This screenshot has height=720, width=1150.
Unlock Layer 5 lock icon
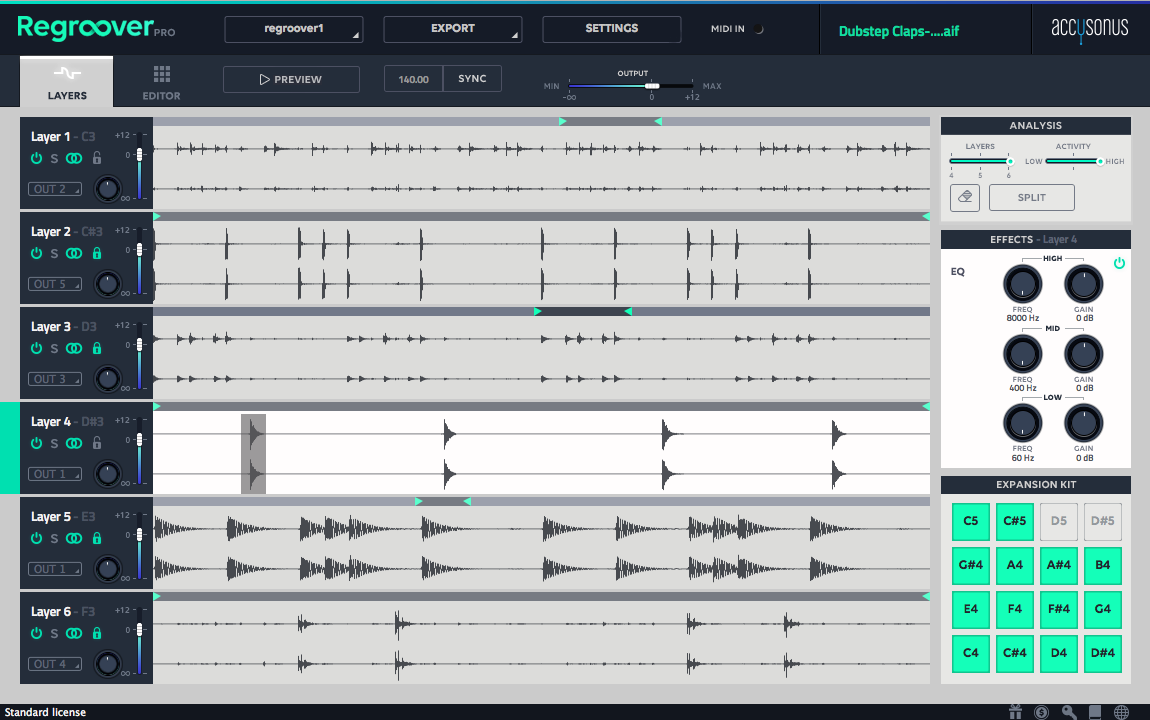(97, 538)
